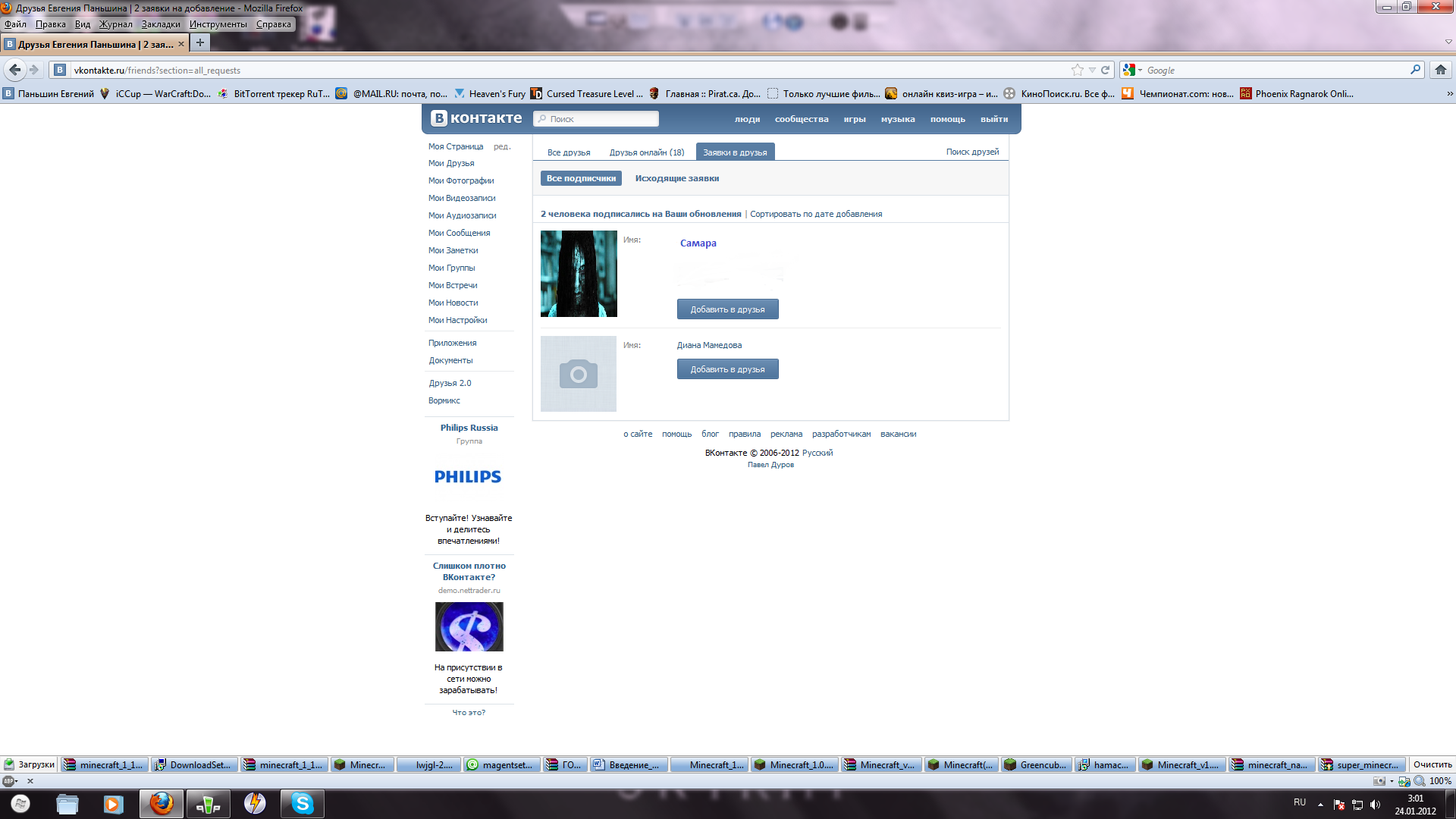1456x819 pixels.
Task: Open the Firefox home page icon
Action: [1440, 70]
